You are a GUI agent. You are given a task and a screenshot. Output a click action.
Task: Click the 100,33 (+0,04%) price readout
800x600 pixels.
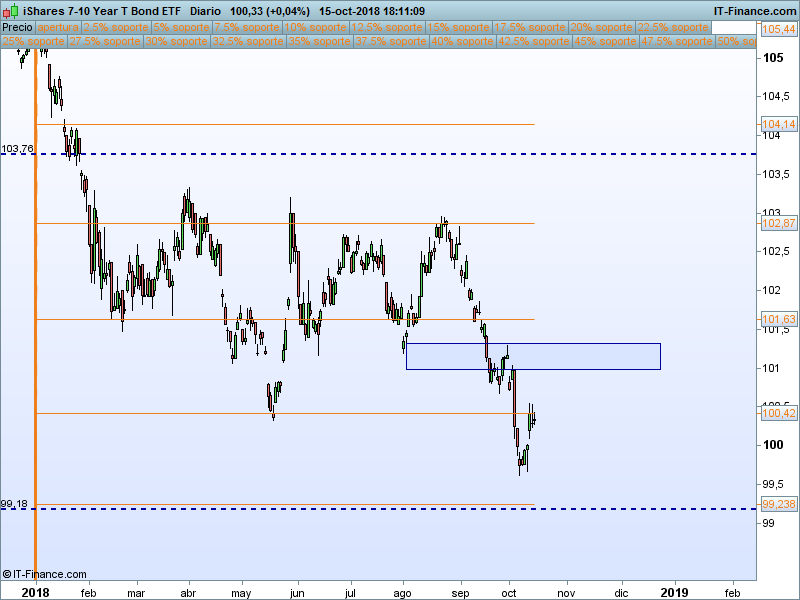pyautogui.click(x=270, y=11)
